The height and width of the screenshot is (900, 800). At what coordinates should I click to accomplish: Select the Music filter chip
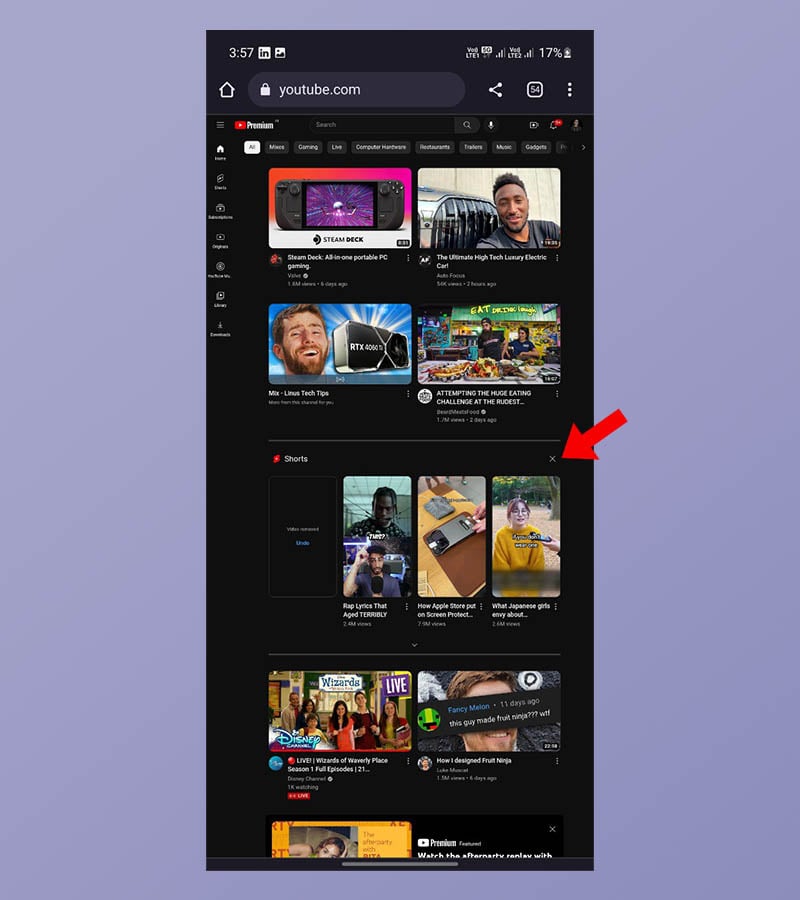tap(504, 147)
